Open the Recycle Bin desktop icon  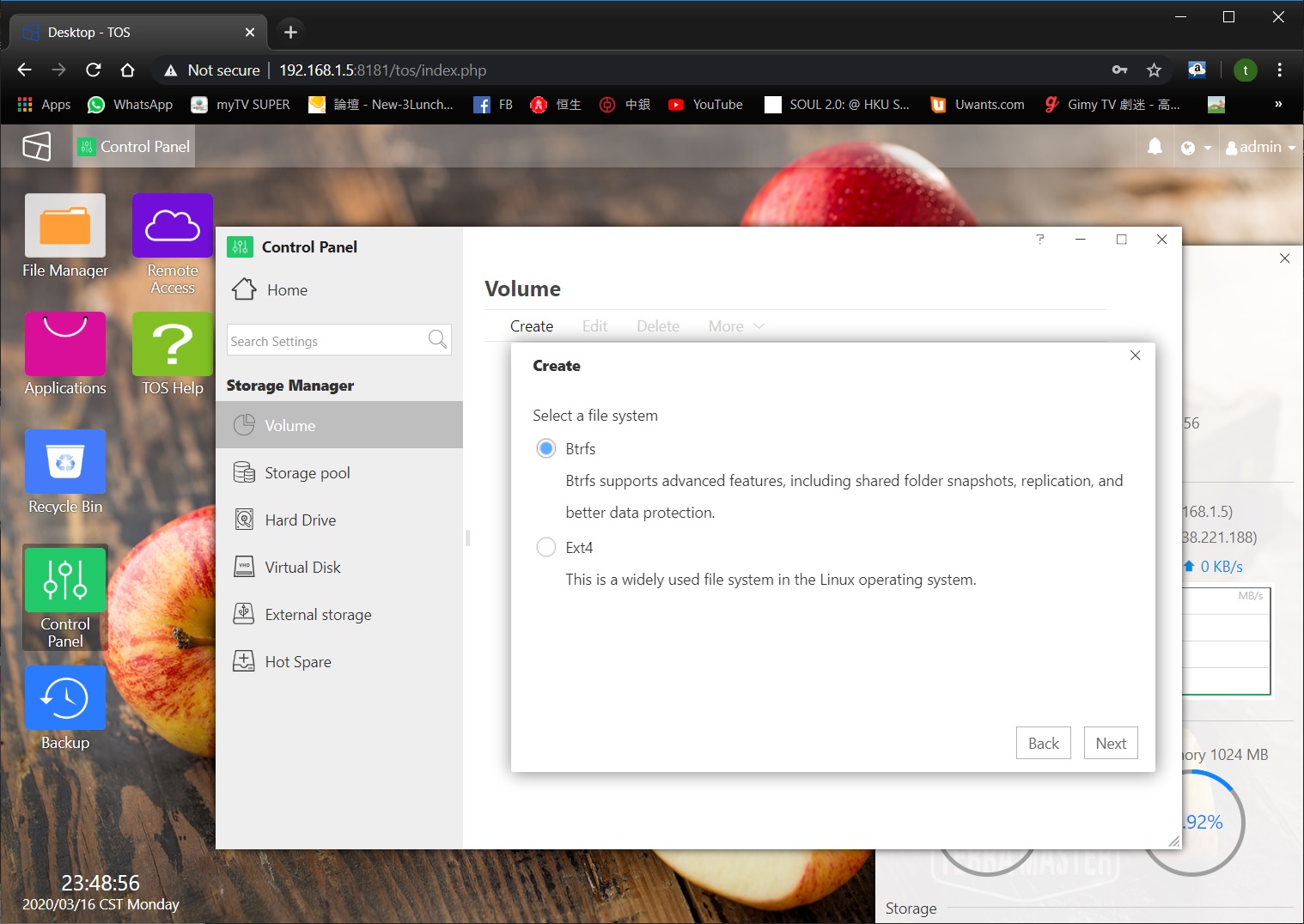click(65, 462)
